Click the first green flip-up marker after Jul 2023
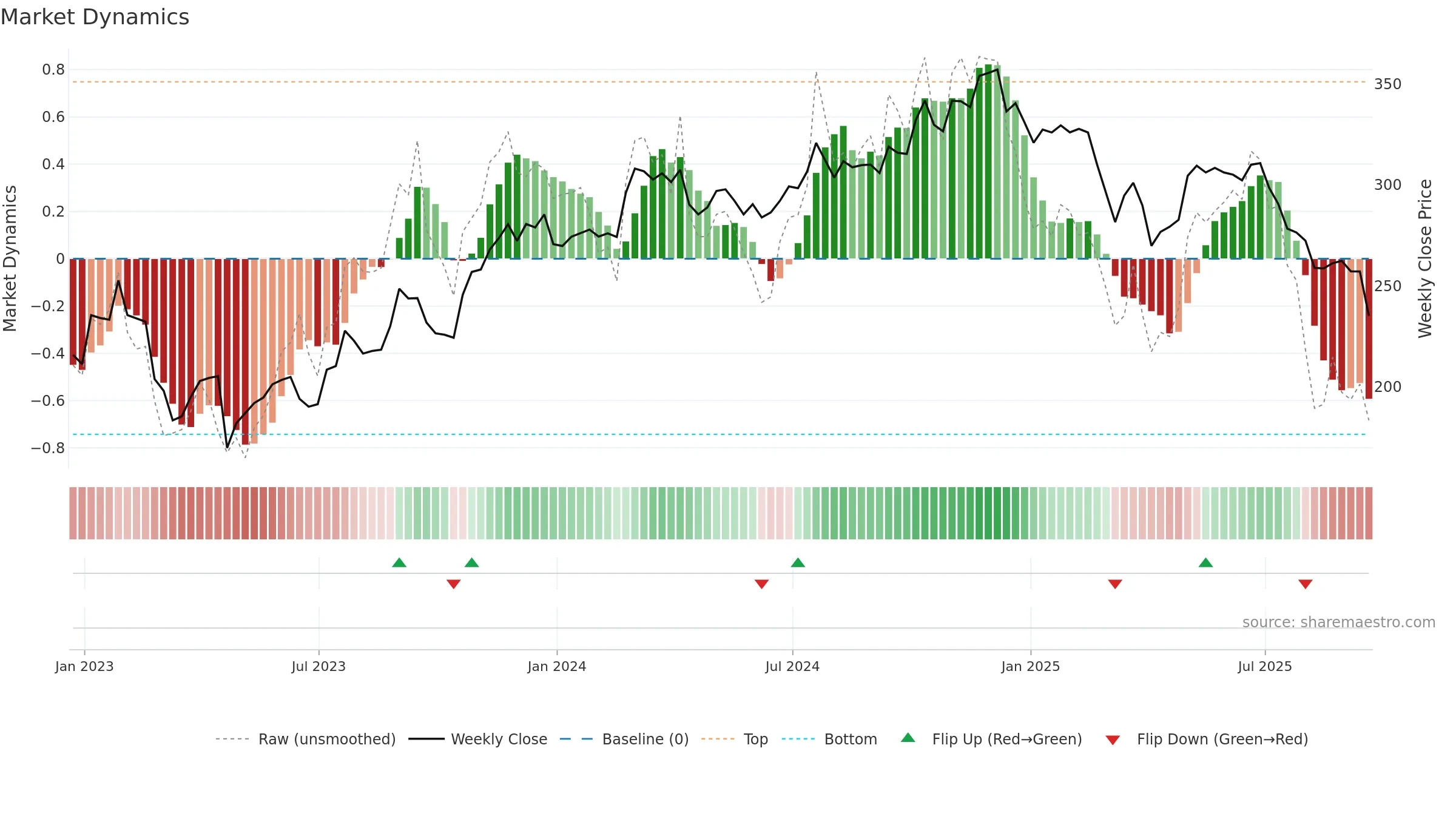The height and width of the screenshot is (819, 1456). (x=399, y=562)
